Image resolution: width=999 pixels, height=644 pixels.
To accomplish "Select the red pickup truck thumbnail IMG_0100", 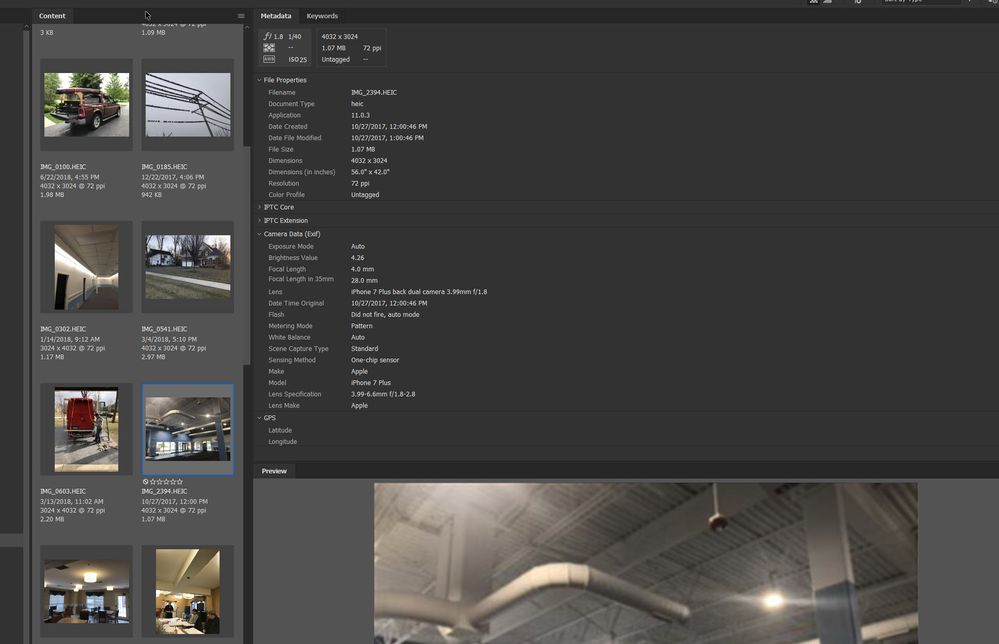I will coord(87,104).
